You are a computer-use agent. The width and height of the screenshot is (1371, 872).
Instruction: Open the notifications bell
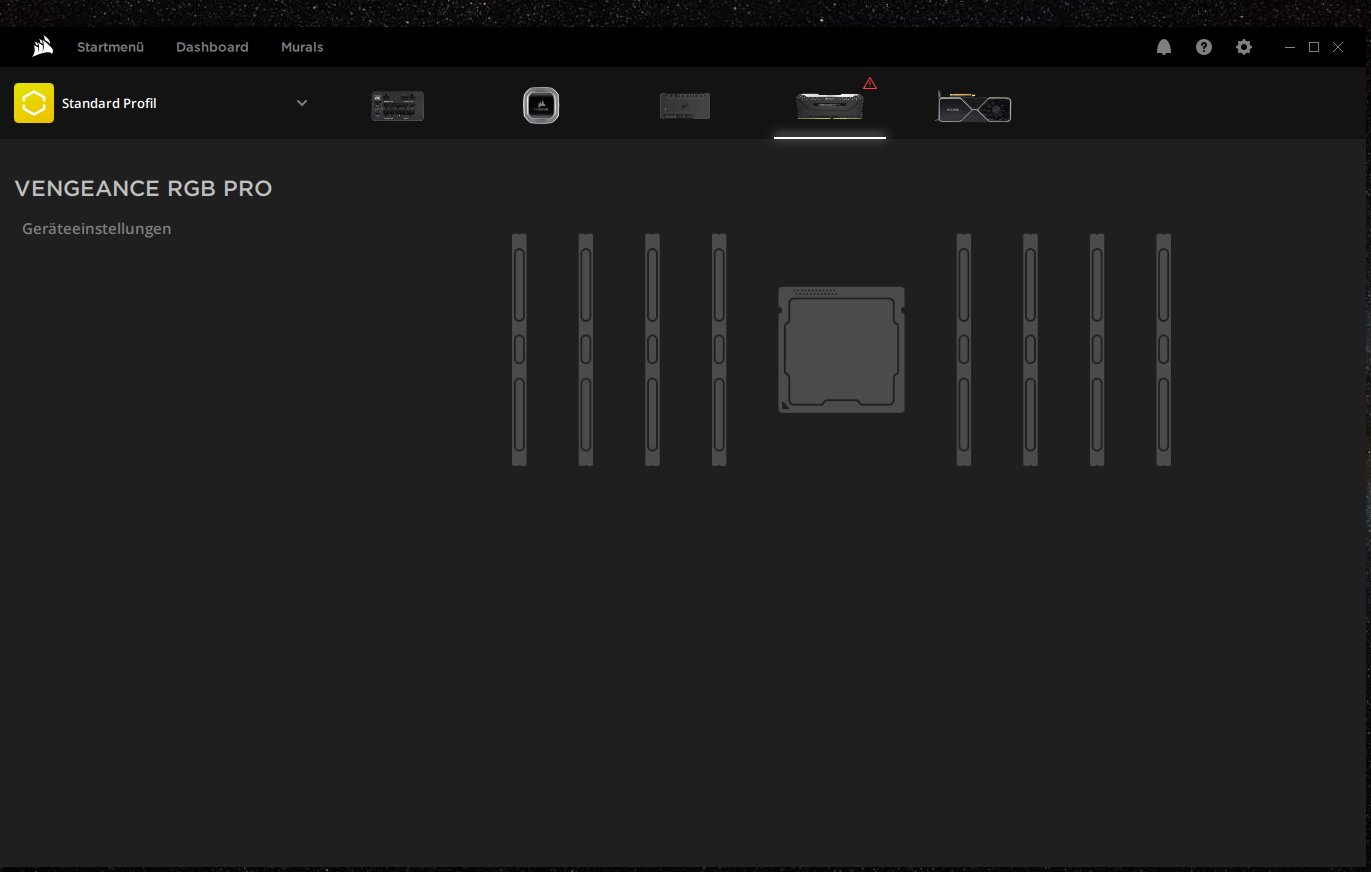[x=1164, y=47]
